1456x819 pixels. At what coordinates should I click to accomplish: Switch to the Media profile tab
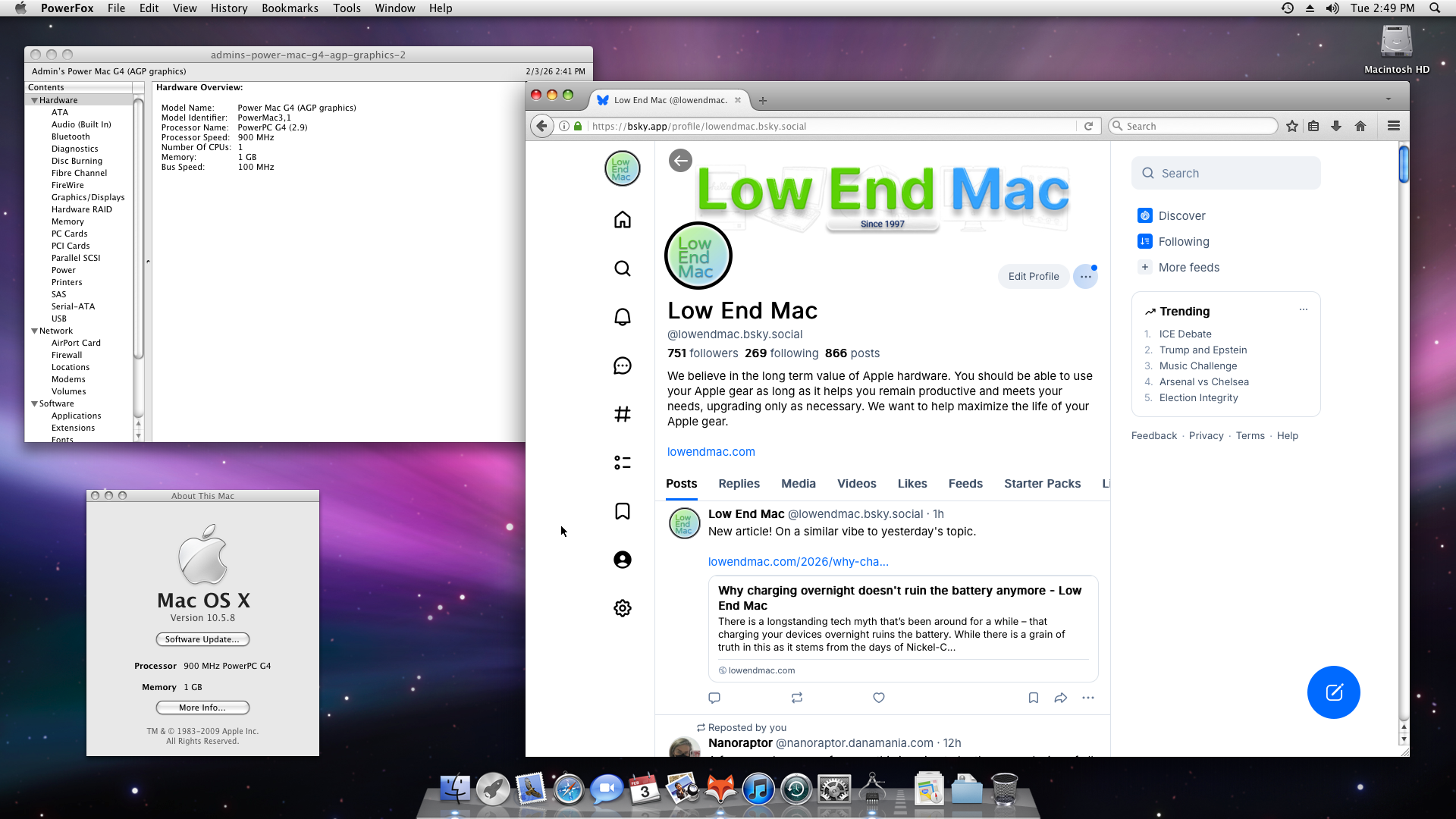pos(798,484)
